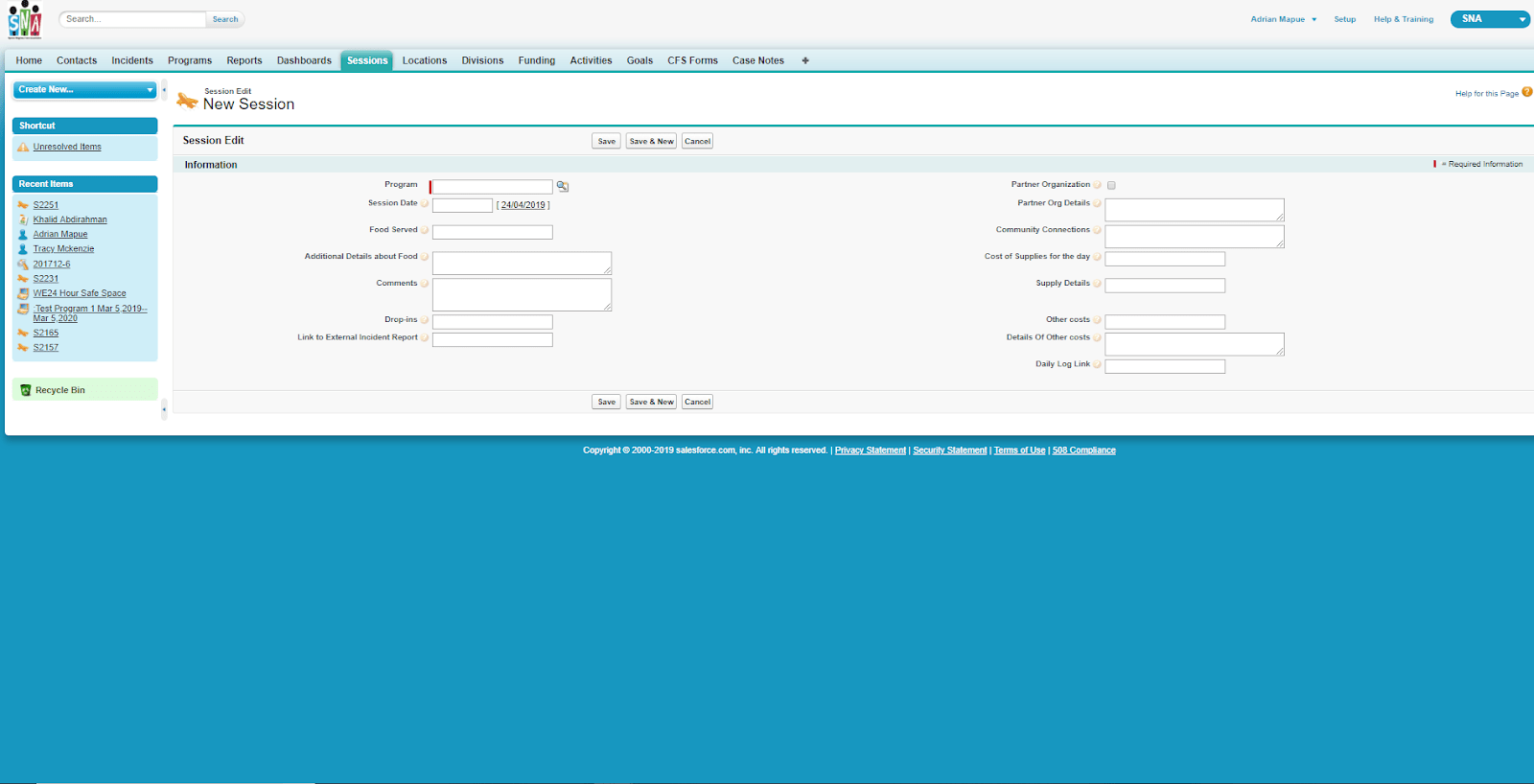1534x784 pixels.
Task: Click the help bubble next to Food Served
Action: [x=425, y=230]
